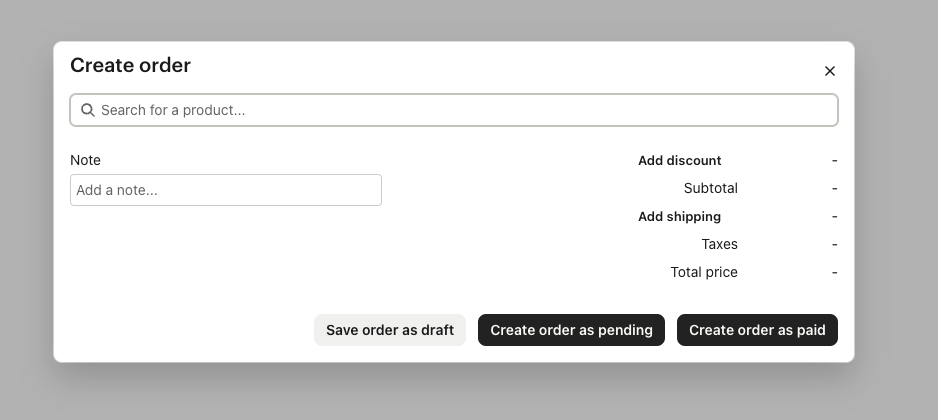Dismiss dialog by clicking the dimmed backdrop

(x=467, y=392)
